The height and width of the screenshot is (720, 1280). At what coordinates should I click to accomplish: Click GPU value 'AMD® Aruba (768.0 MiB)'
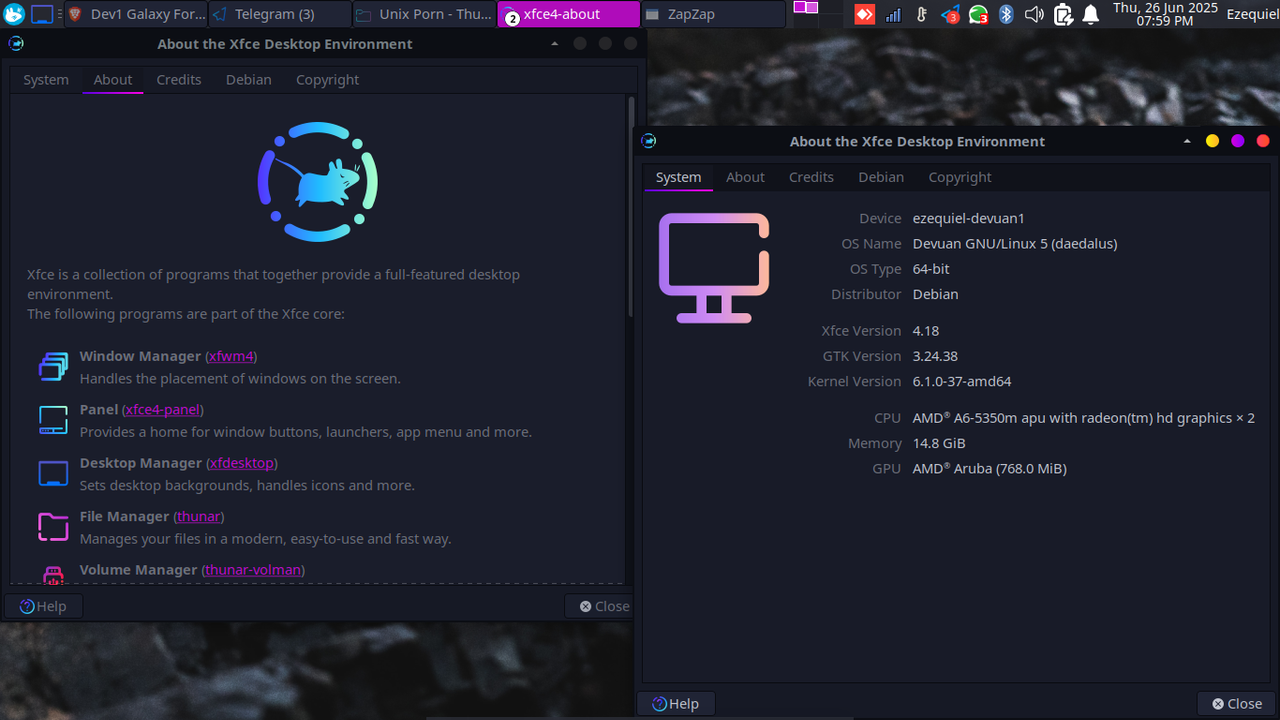pyautogui.click(x=990, y=469)
